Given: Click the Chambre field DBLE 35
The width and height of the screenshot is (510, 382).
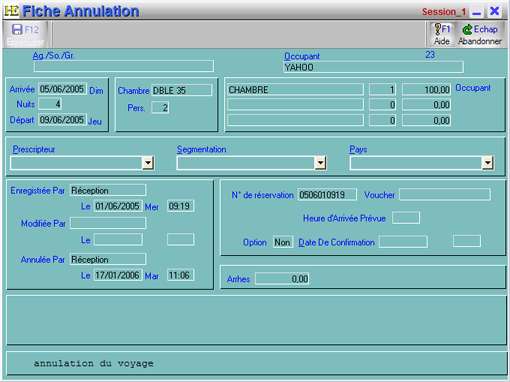Looking at the screenshot, I should [182, 90].
